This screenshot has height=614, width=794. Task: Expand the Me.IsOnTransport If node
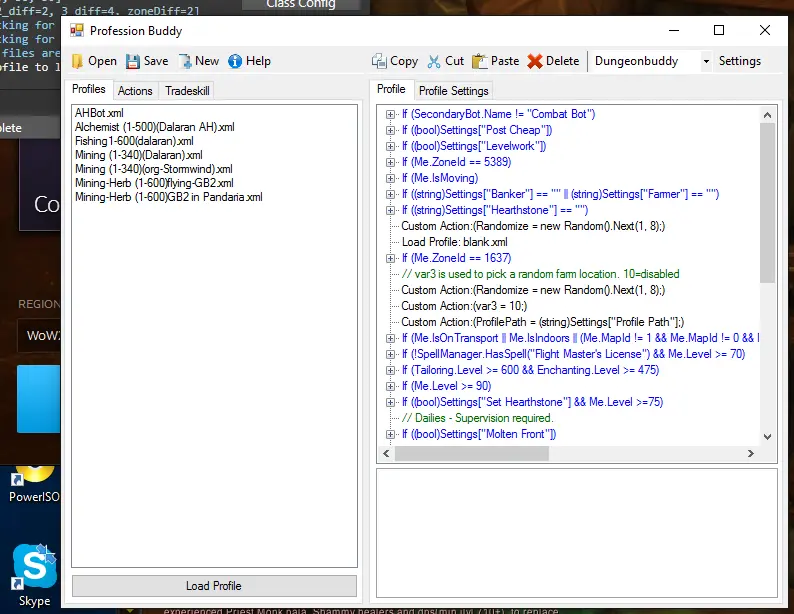pyautogui.click(x=390, y=338)
